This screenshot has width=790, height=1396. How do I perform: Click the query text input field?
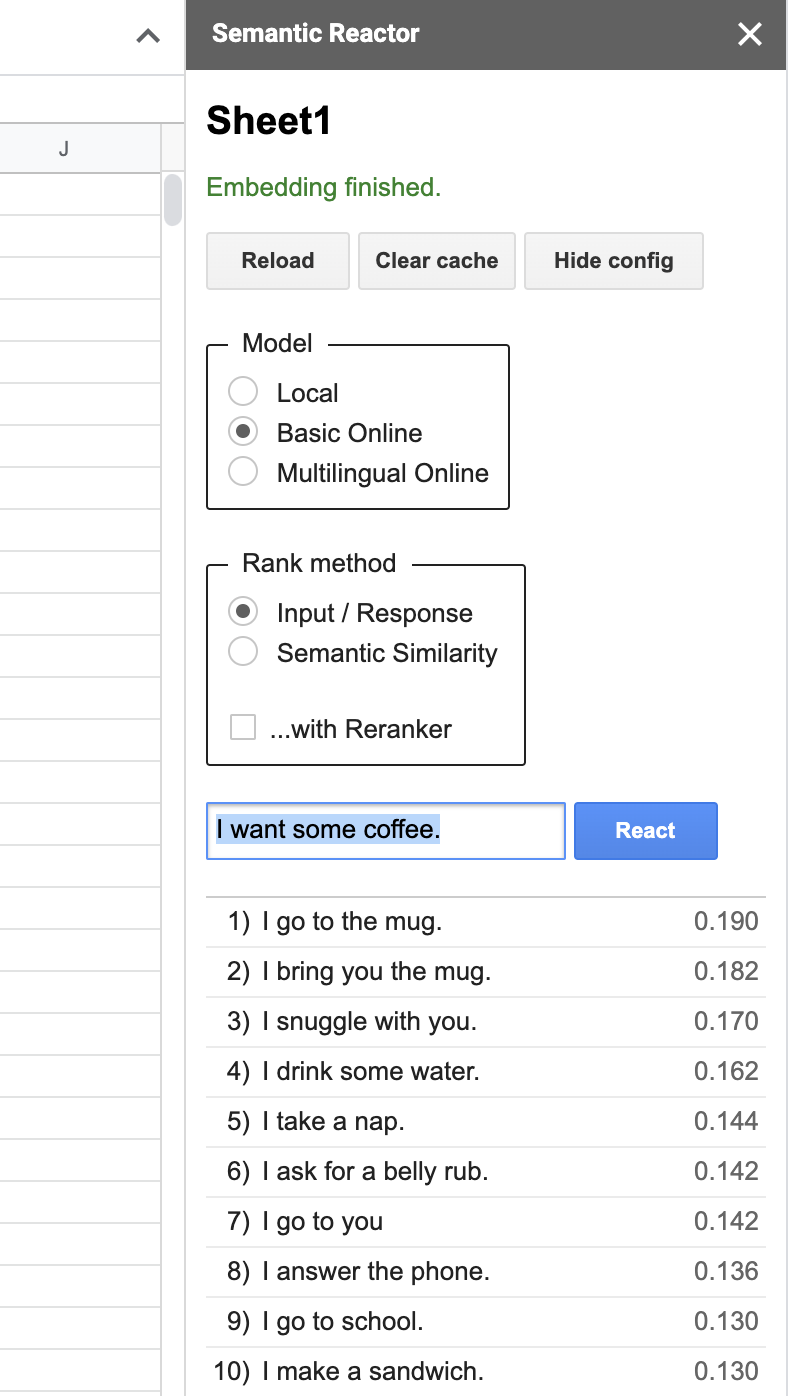tap(385, 831)
